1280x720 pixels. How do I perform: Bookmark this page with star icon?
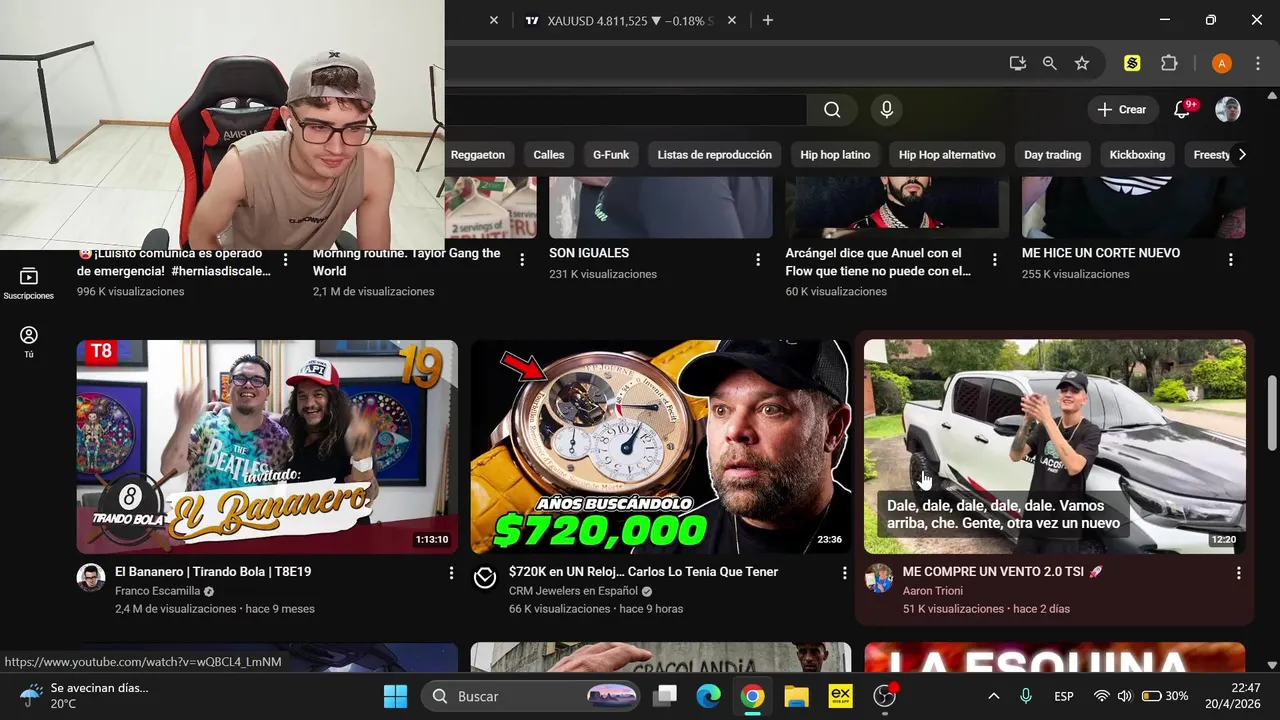[x=1082, y=63]
